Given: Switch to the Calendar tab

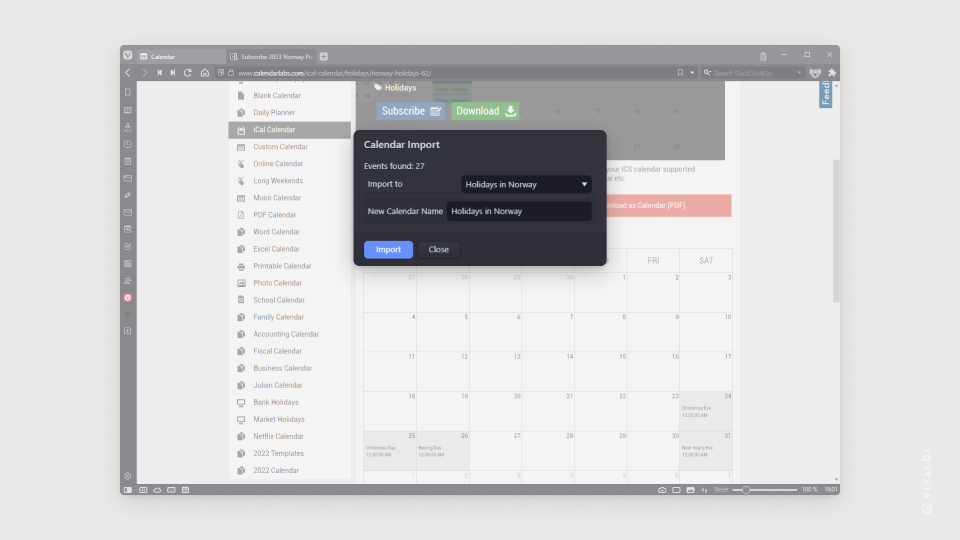Looking at the screenshot, I should pyautogui.click(x=181, y=56).
